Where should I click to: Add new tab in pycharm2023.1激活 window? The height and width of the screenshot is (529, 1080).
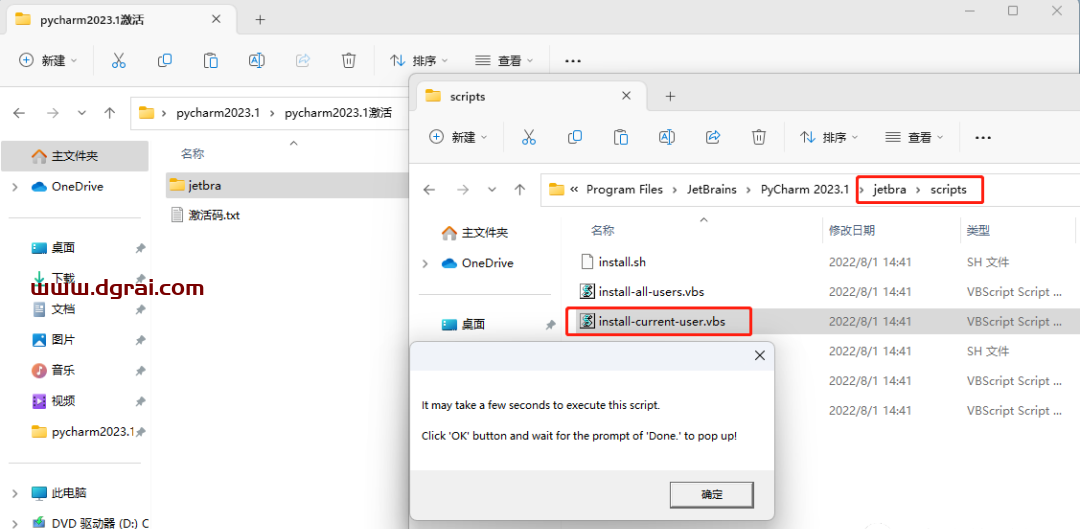pos(260,20)
